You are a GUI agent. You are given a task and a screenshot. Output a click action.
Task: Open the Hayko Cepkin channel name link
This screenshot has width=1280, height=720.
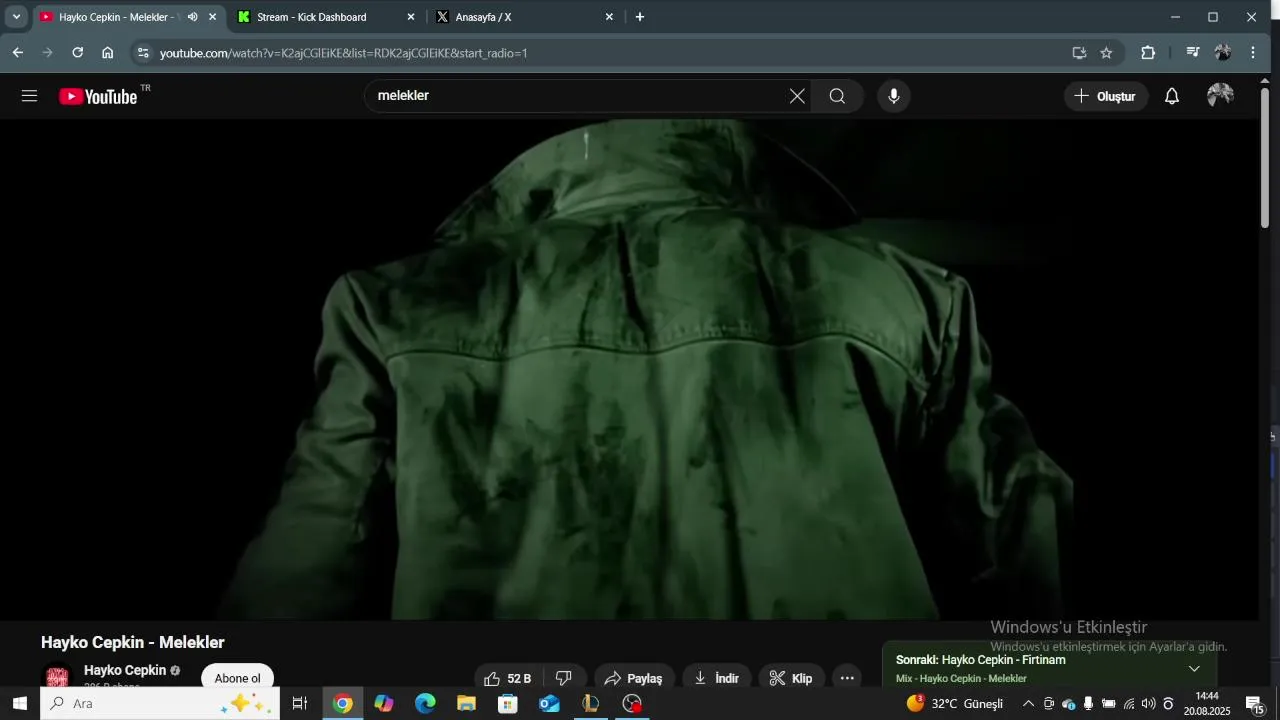pos(125,670)
